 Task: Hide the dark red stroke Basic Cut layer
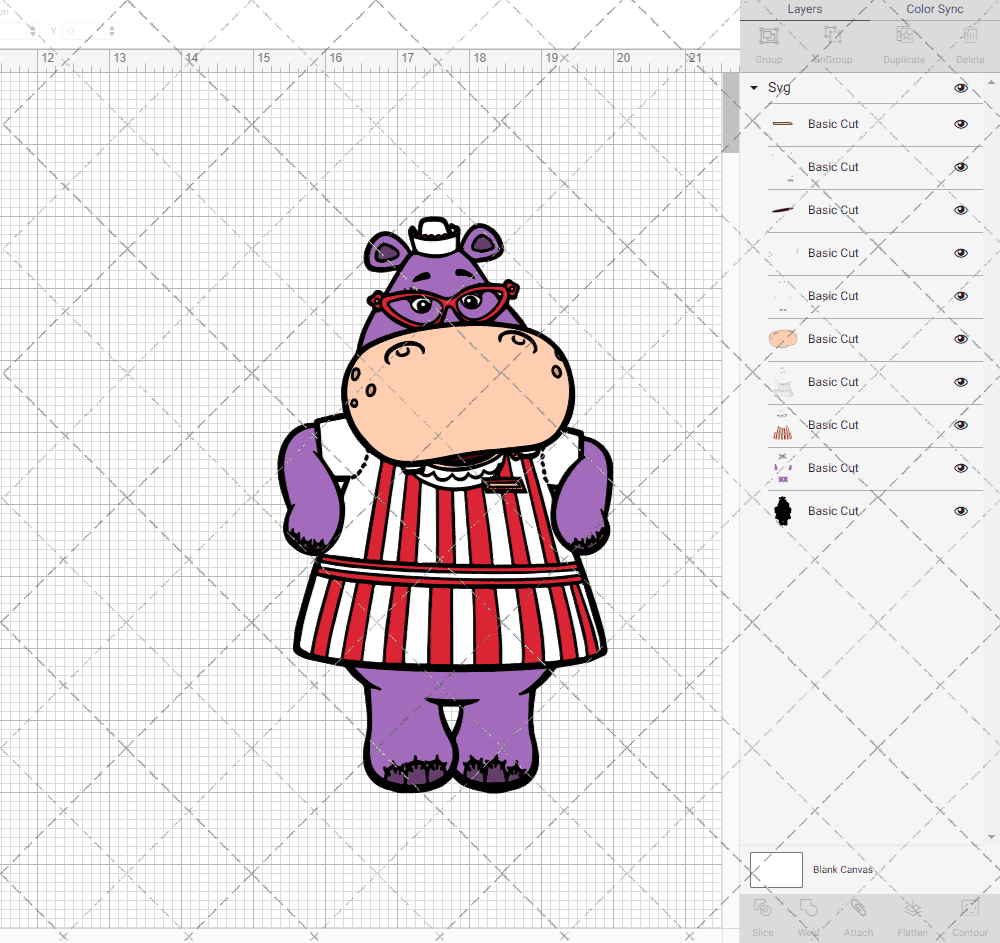(x=960, y=210)
